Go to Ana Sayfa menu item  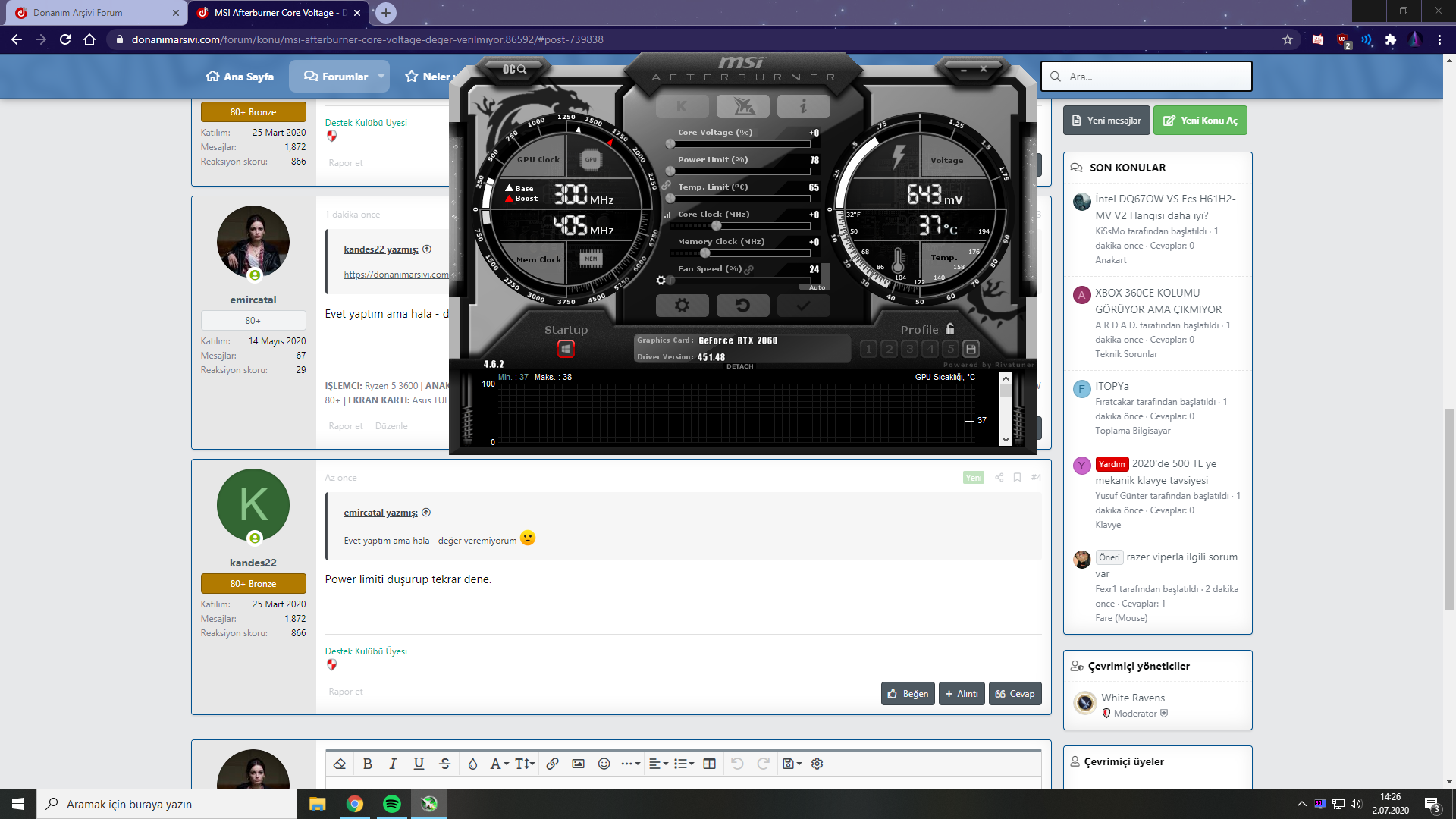coord(240,77)
